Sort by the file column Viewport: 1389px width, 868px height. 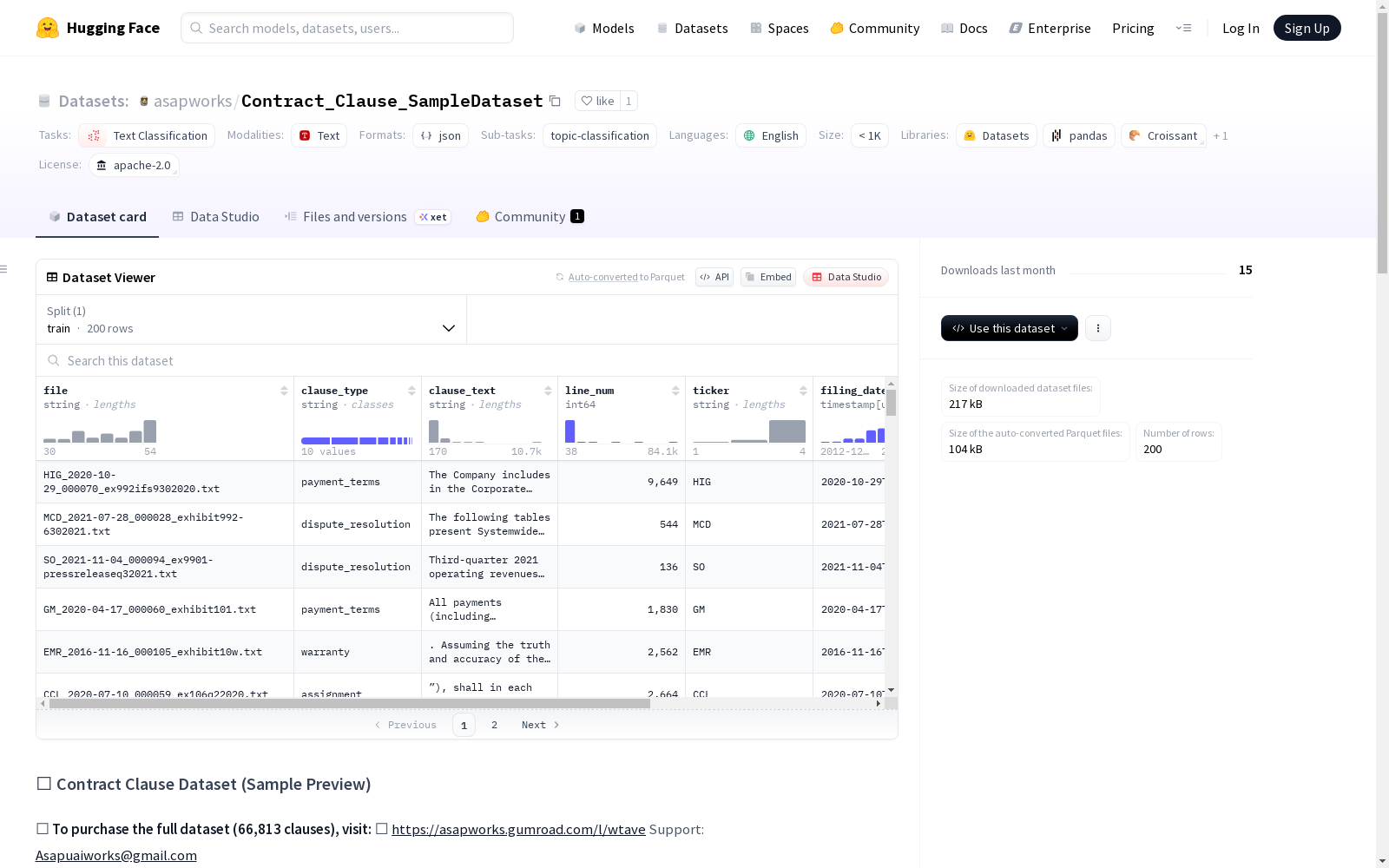[284, 391]
